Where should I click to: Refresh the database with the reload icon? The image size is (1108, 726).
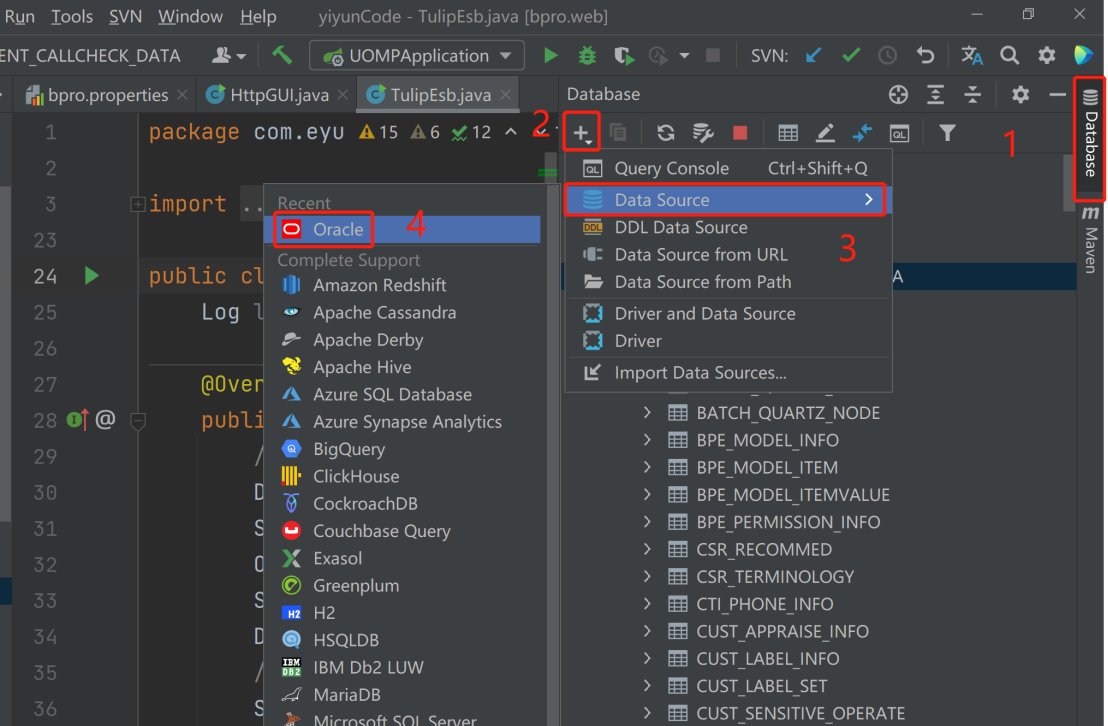(665, 133)
